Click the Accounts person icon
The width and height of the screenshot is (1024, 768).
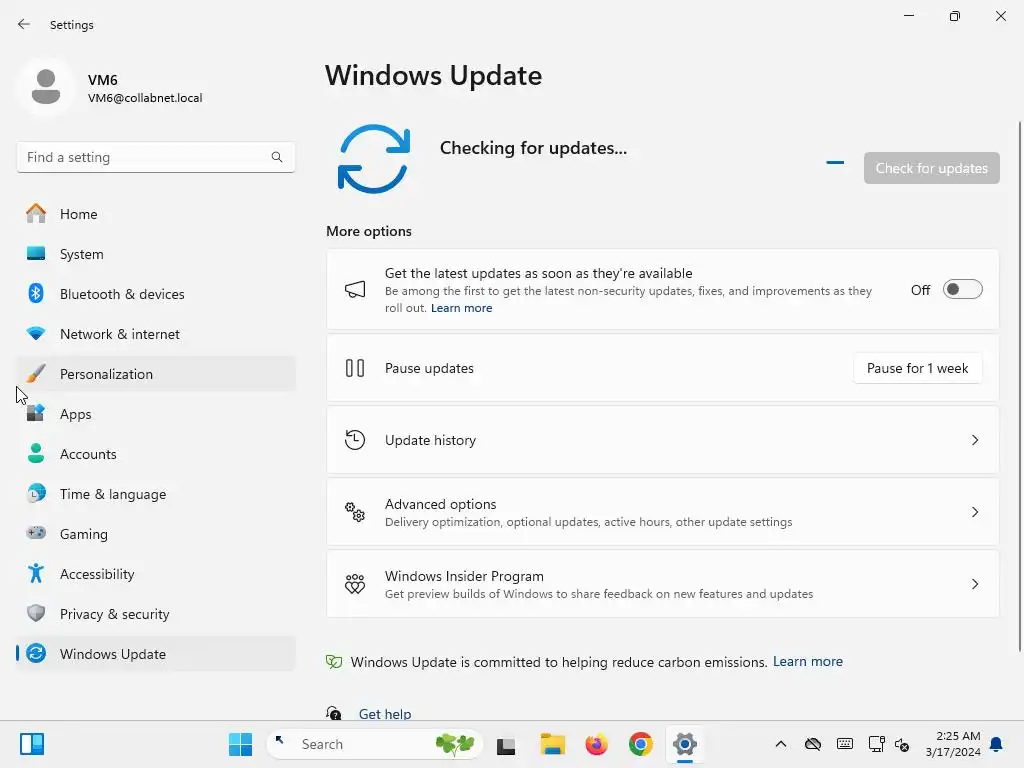point(36,453)
